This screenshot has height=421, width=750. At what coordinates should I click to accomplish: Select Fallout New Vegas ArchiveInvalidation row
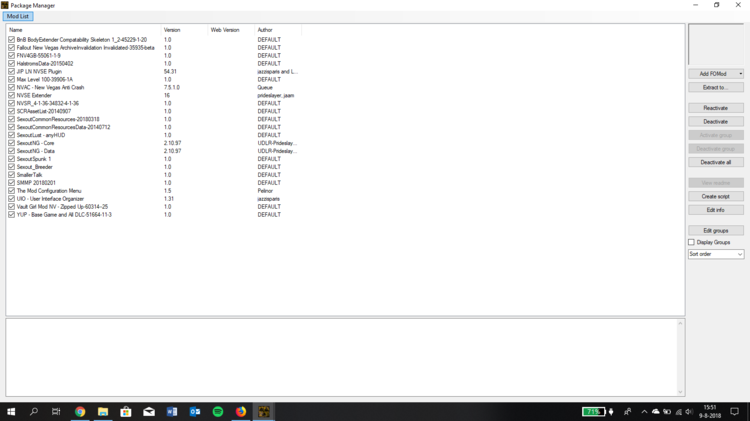86,47
